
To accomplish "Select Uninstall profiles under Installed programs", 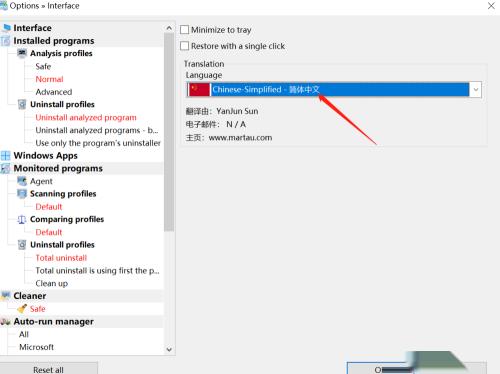I will [x=62, y=104].
